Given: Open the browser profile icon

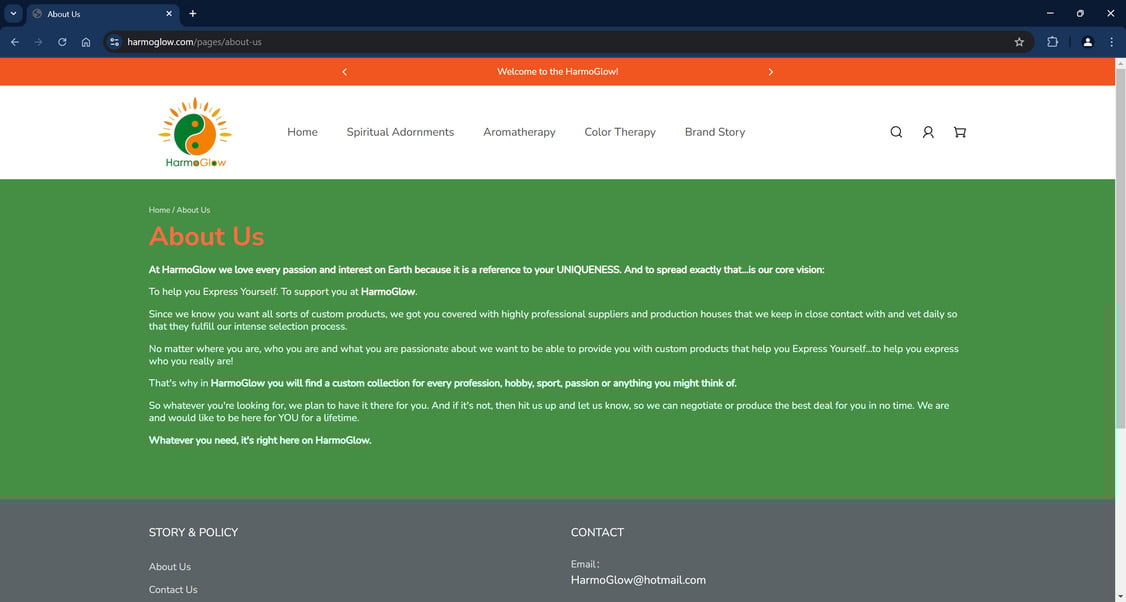Looking at the screenshot, I should click(x=1087, y=42).
